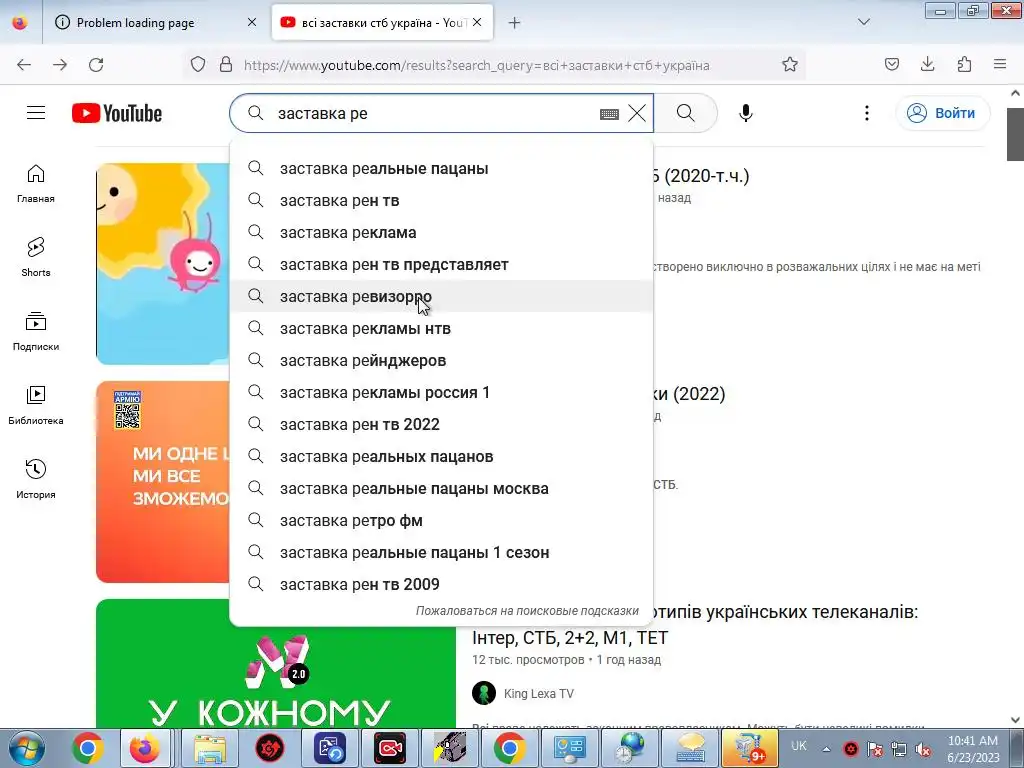Choose suggestion заставка реклама
The height and width of the screenshot is (768, 1024).
coord(441,232)
